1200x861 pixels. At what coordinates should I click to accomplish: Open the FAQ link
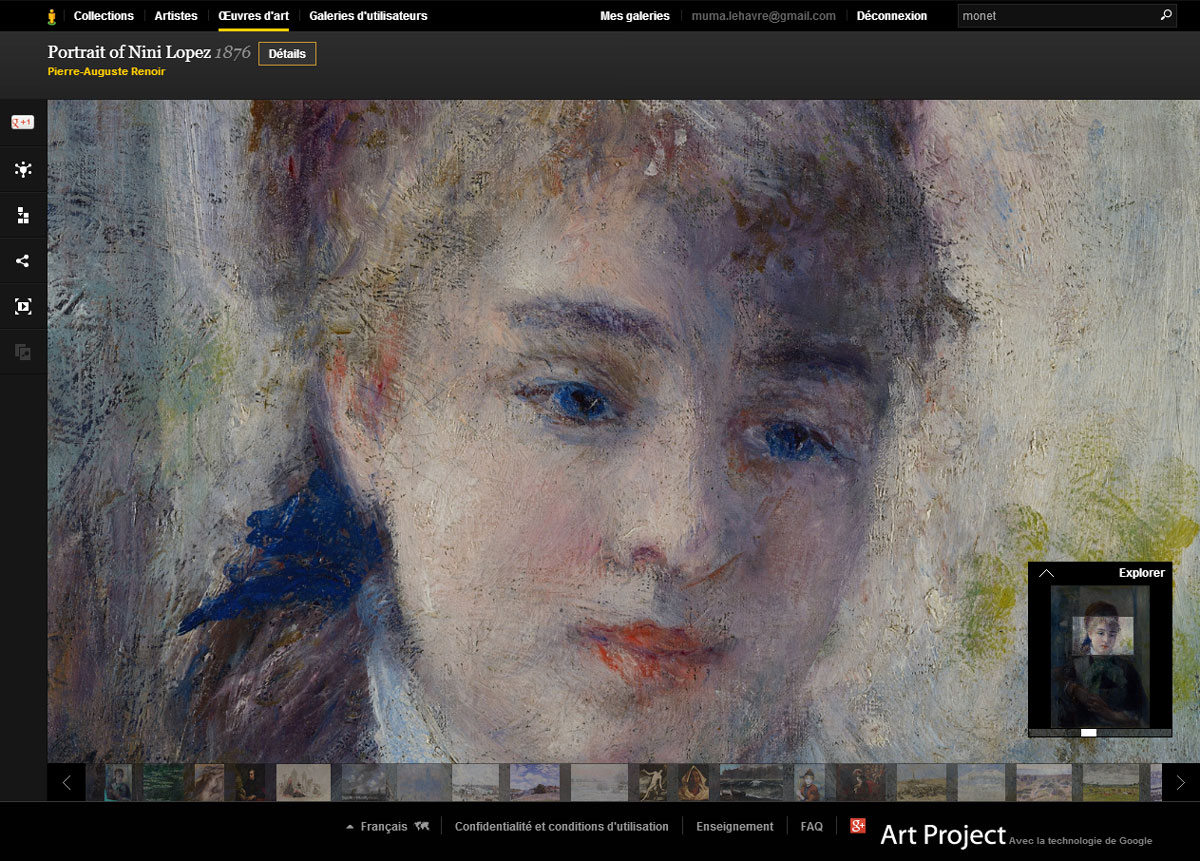812,827
